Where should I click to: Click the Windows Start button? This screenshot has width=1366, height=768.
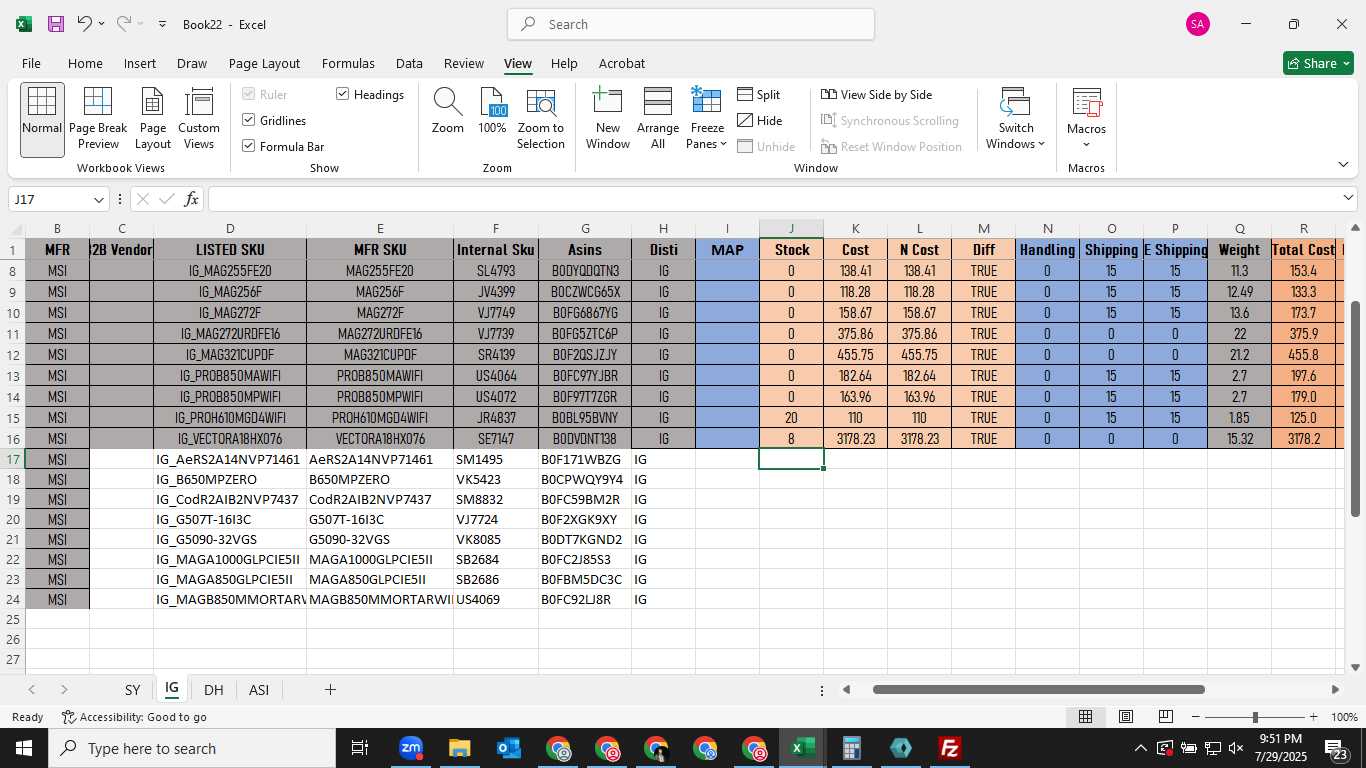click(24, 748)
